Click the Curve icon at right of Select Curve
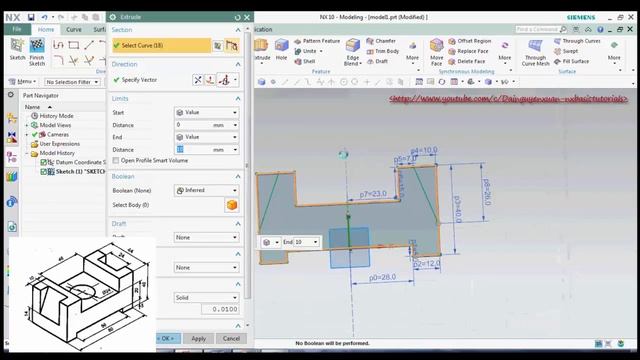The width and height of the screenshot is (640, 360). tap(231, 46)
